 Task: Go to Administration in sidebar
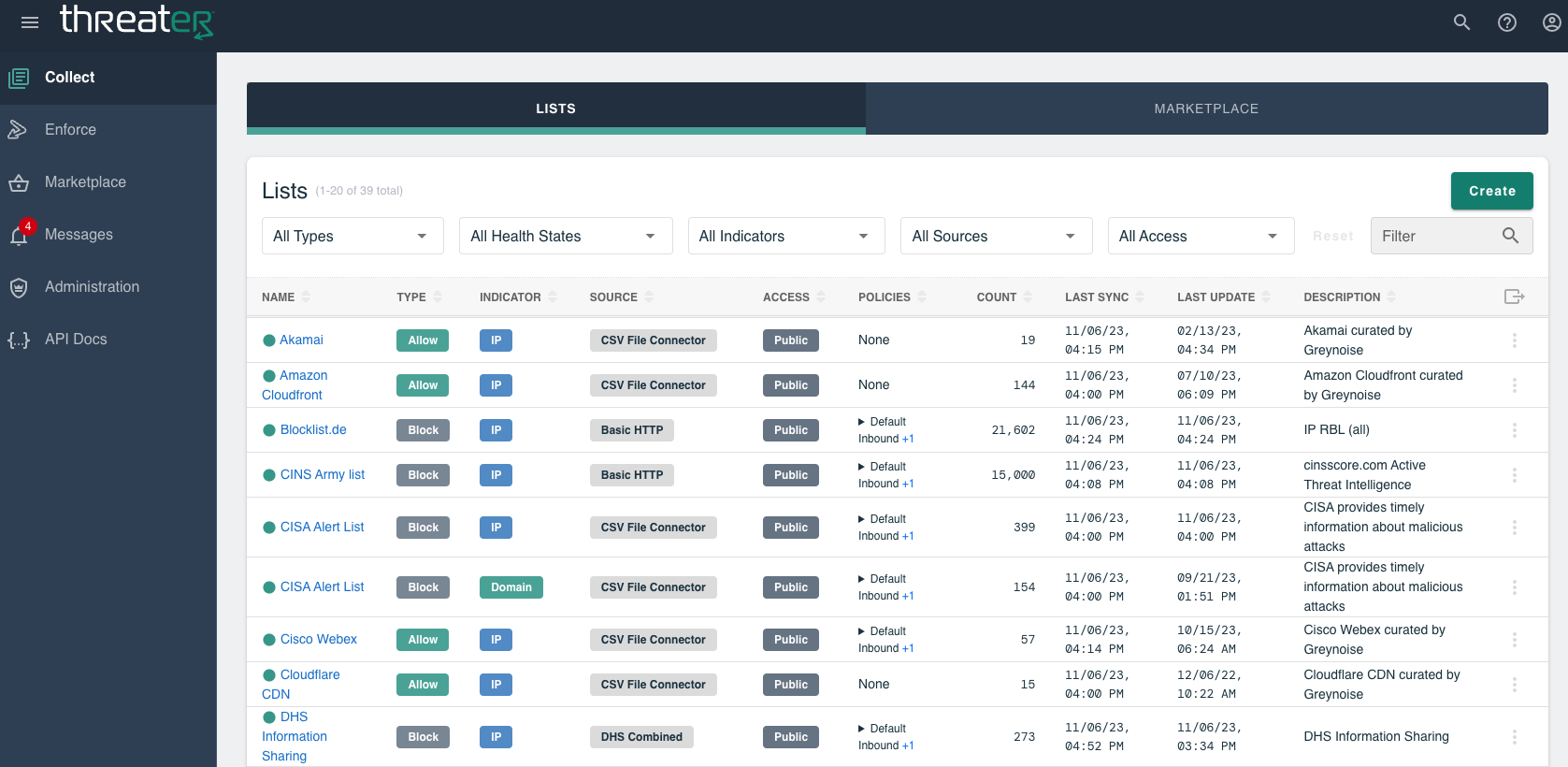(x=108, y=287)
